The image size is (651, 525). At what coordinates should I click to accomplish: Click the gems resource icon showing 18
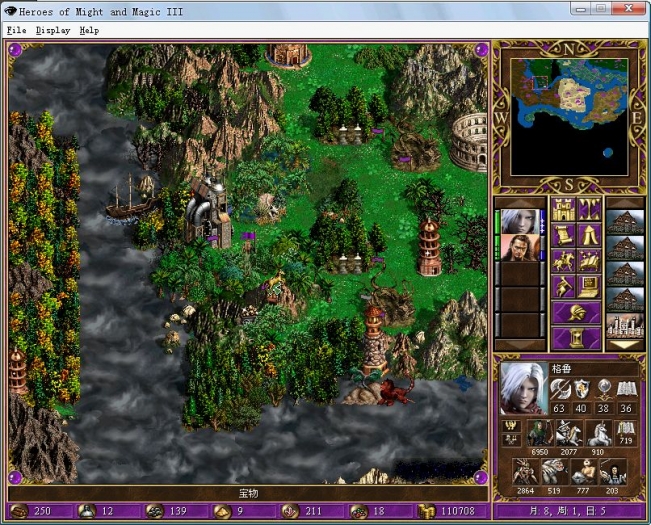[357, 511]
